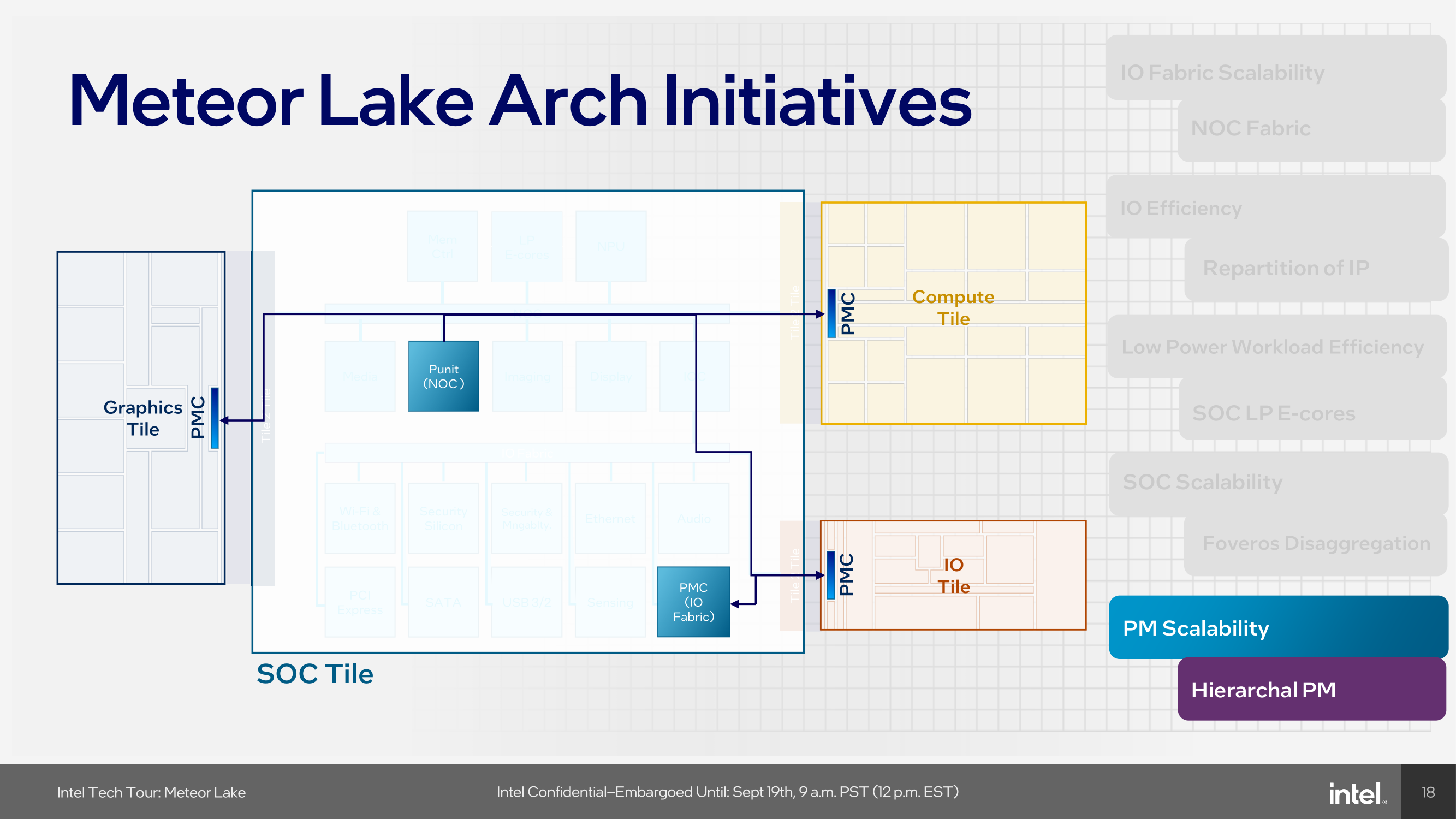1456x819 pixels.
Task: Click the Meteor Lake Arch Initiatives title
Action: [x=520, y=100]
